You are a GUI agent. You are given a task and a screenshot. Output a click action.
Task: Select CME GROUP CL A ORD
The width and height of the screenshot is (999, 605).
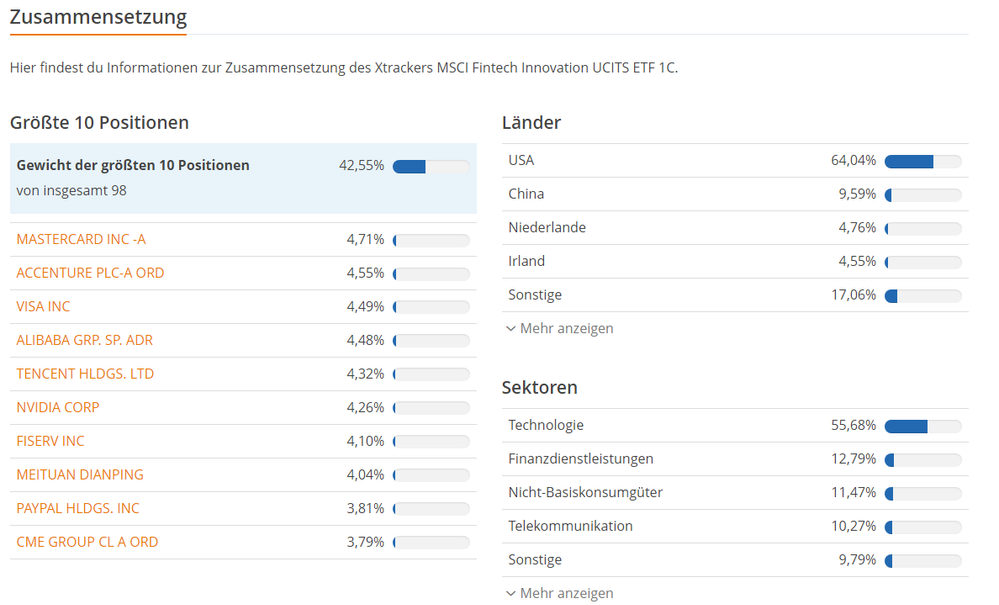tap(86, 541)
